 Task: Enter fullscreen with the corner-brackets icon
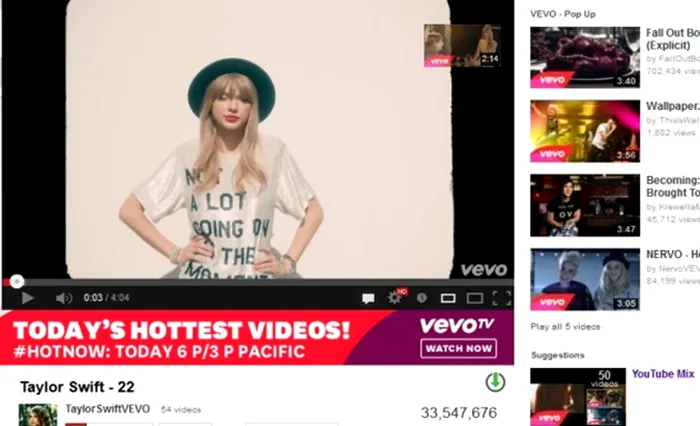[502, 298]
